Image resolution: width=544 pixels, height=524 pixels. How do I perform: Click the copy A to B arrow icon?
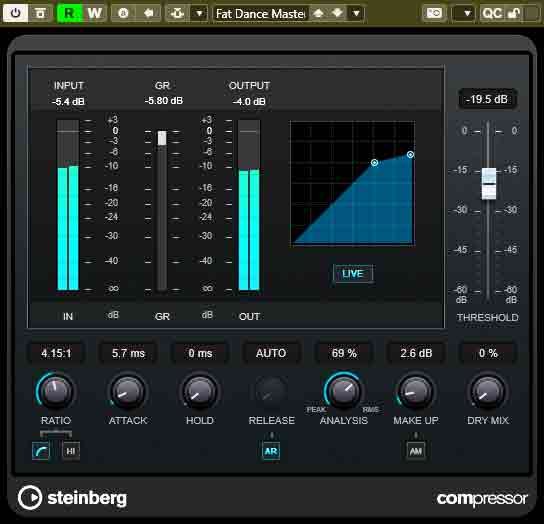[149, 13]
